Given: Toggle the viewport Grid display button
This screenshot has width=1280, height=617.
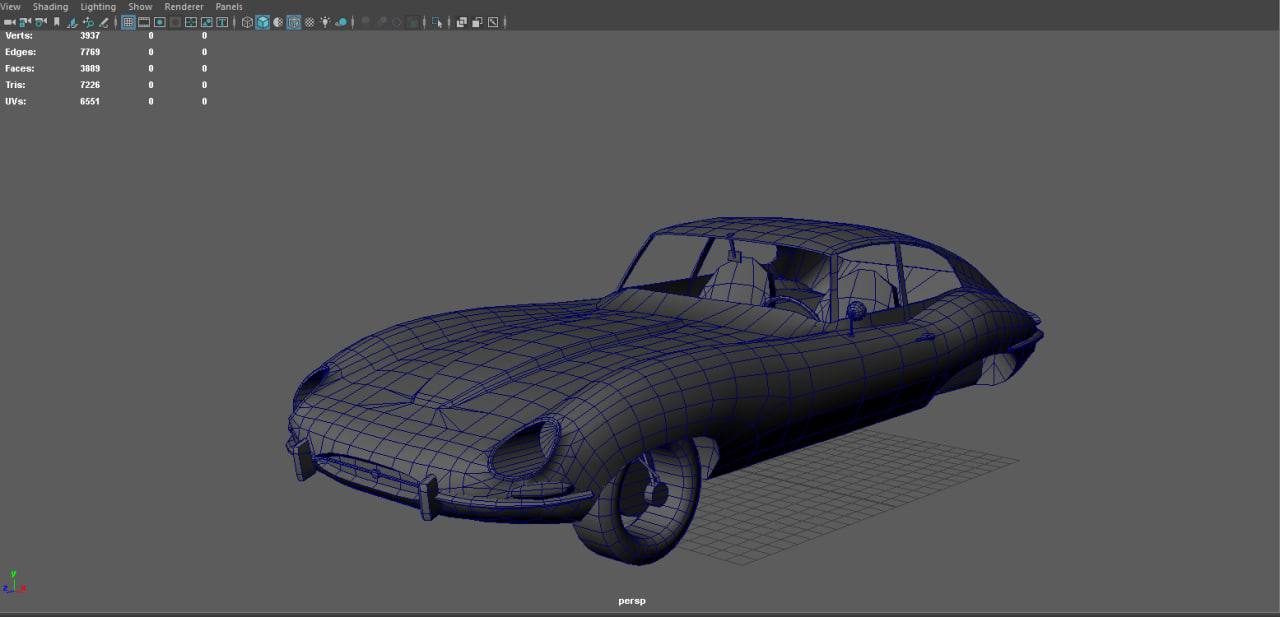Looking at the screenshot, I should coord(128,22).
